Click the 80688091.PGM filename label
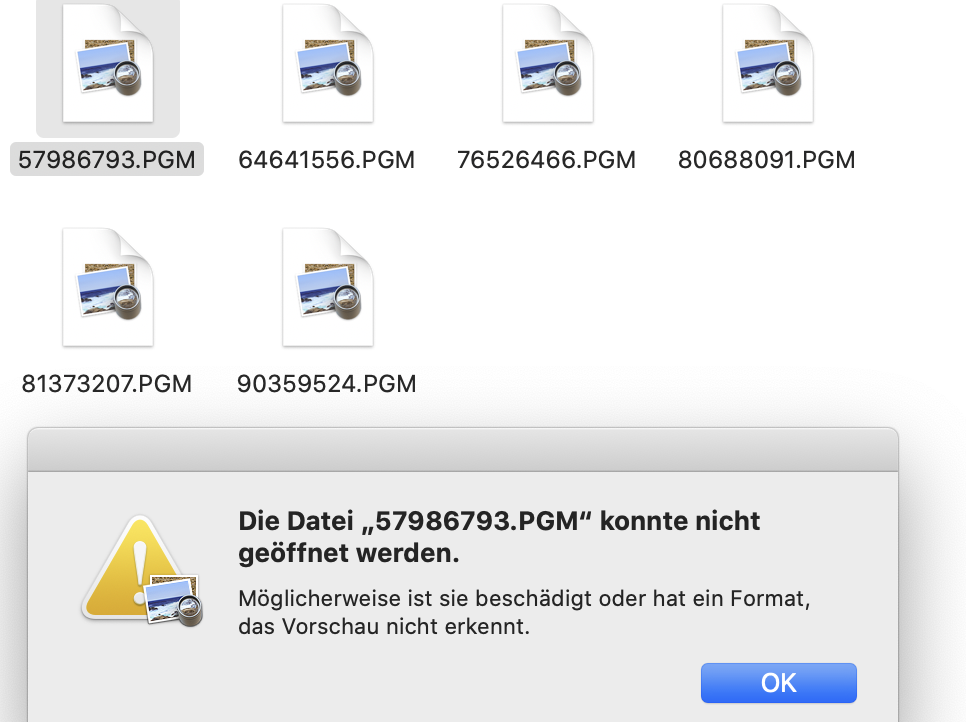 pos(766,160)
